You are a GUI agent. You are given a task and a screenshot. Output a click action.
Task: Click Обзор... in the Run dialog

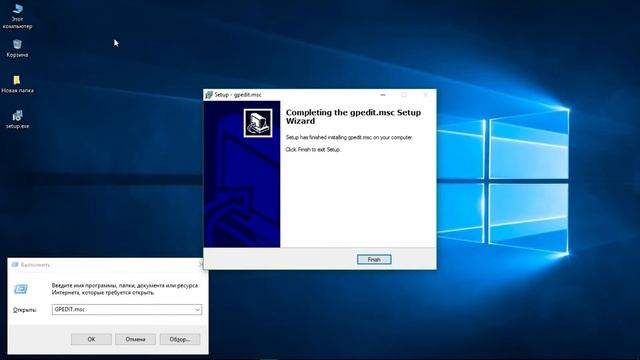180,339
